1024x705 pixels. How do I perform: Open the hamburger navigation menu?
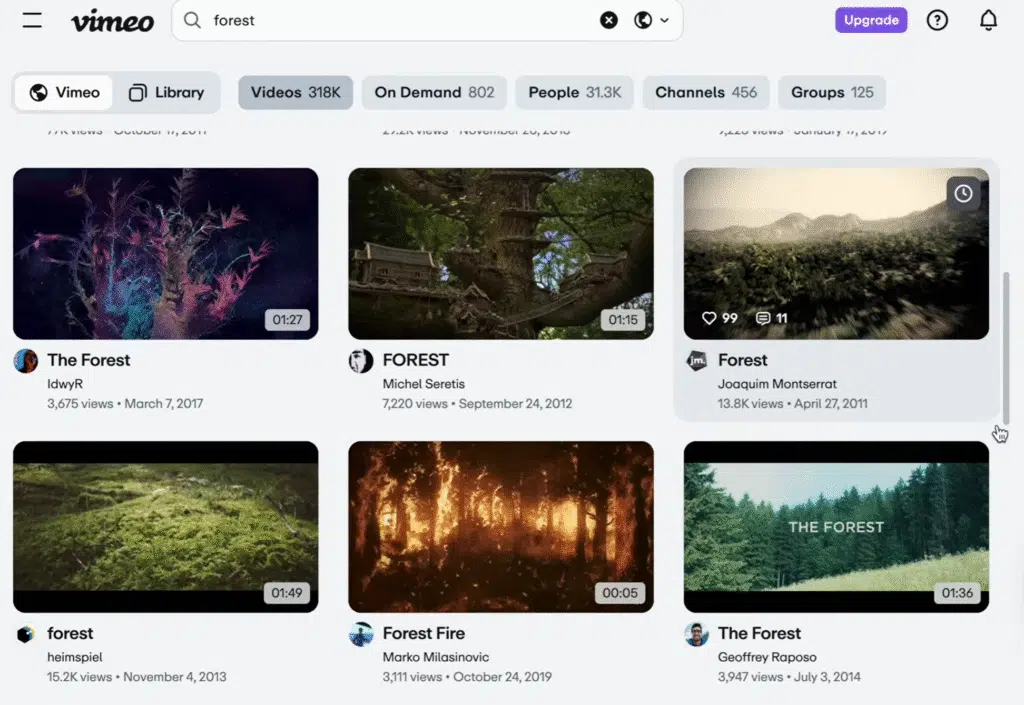(31, 19)
